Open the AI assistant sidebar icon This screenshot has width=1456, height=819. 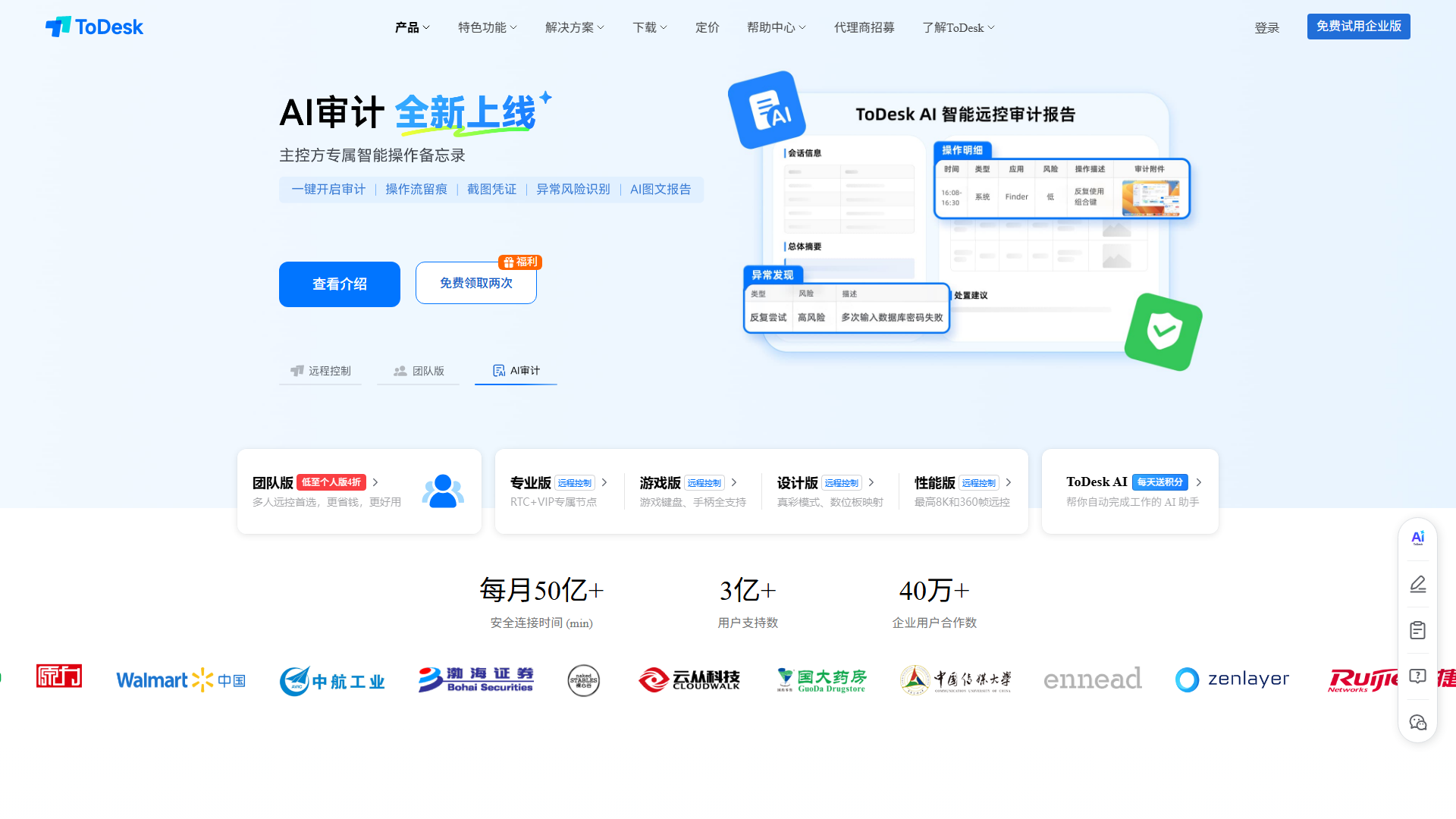[1417, 538]
